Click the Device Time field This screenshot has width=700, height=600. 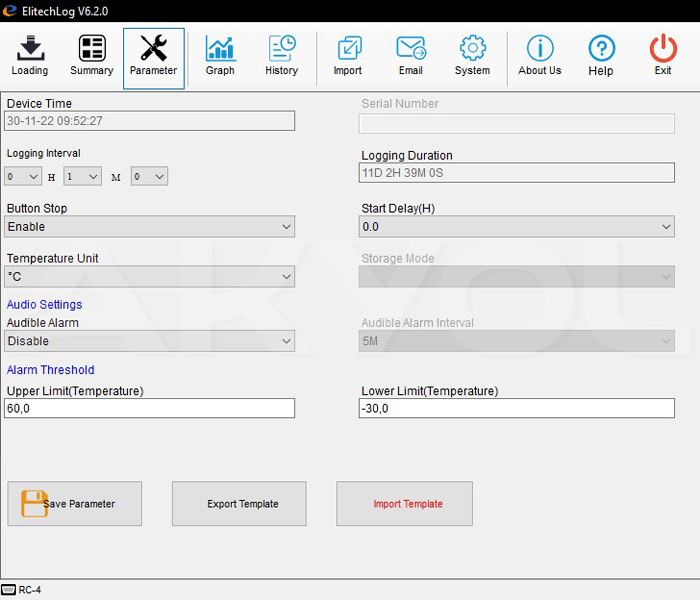pos(150,121)
